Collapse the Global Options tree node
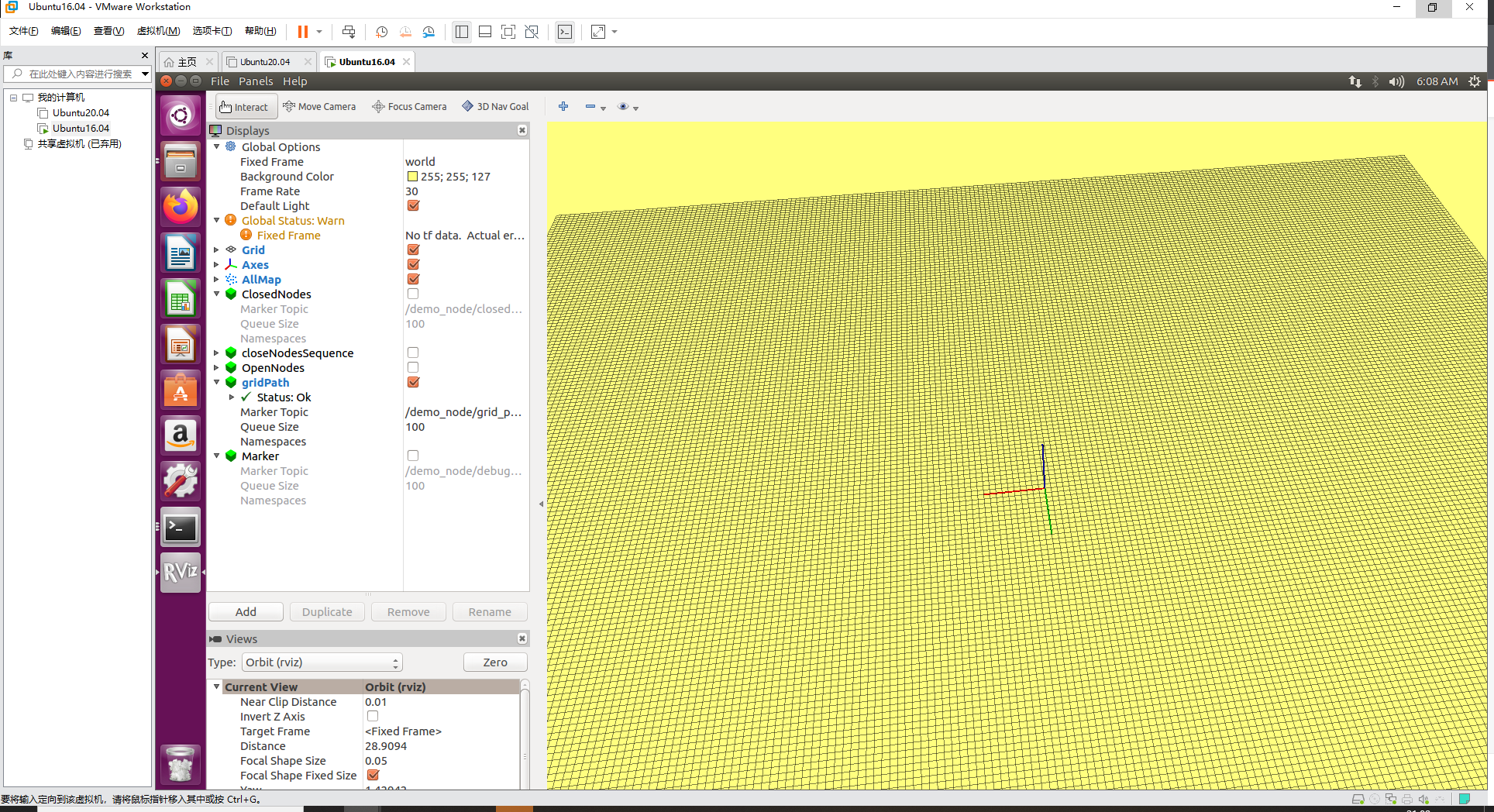 point(217,146)
